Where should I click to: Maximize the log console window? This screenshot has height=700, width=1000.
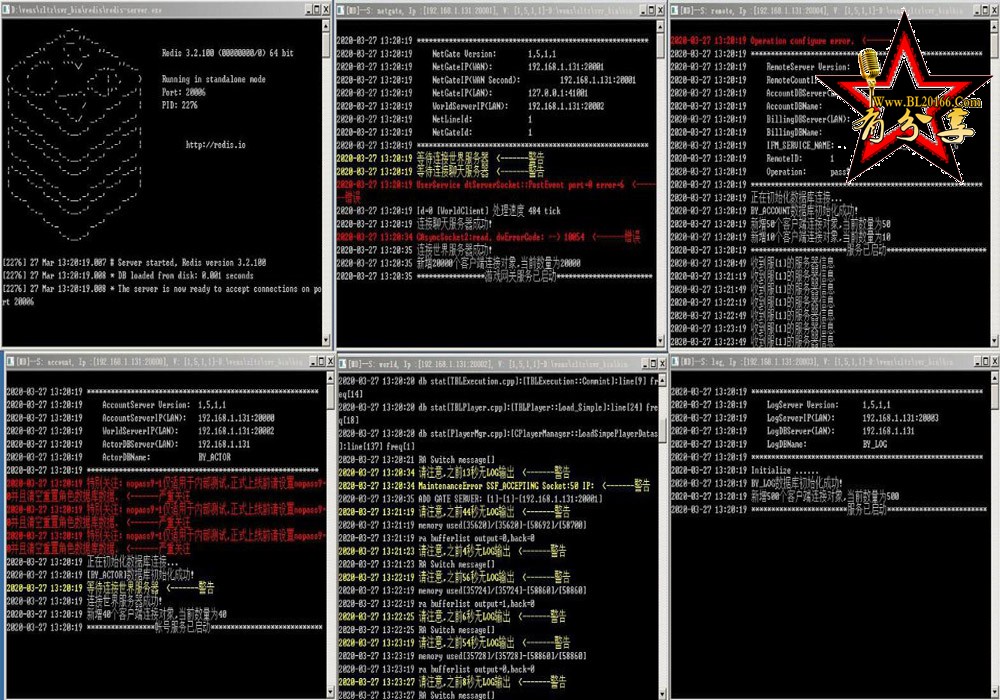pyautogui.click(x=986, y=361)
